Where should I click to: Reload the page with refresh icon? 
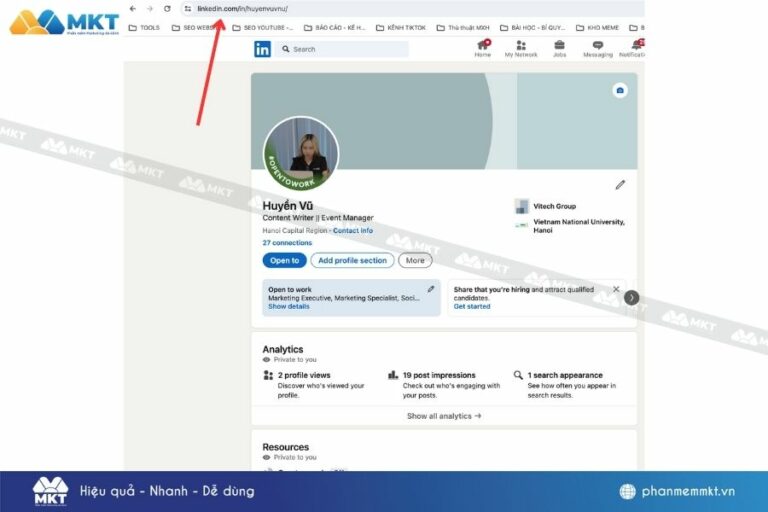(167, 9)
